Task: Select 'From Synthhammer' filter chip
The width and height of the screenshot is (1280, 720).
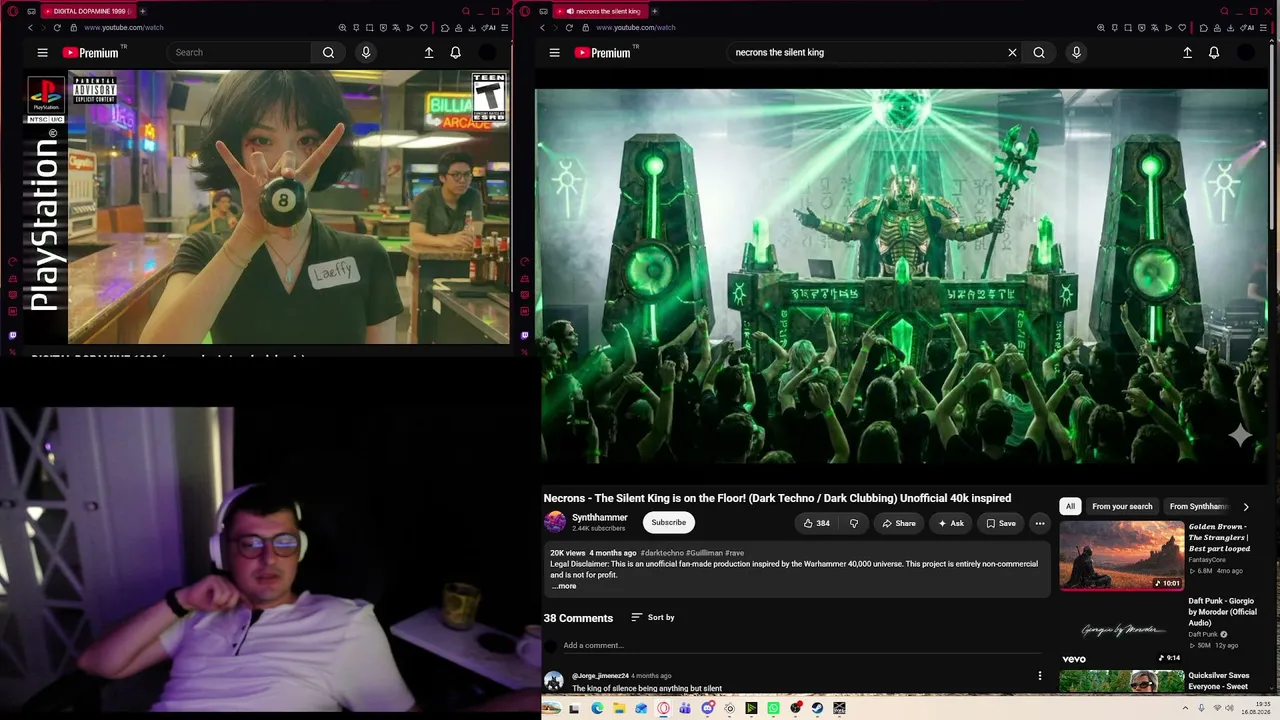Action: tap(1198, 507)
